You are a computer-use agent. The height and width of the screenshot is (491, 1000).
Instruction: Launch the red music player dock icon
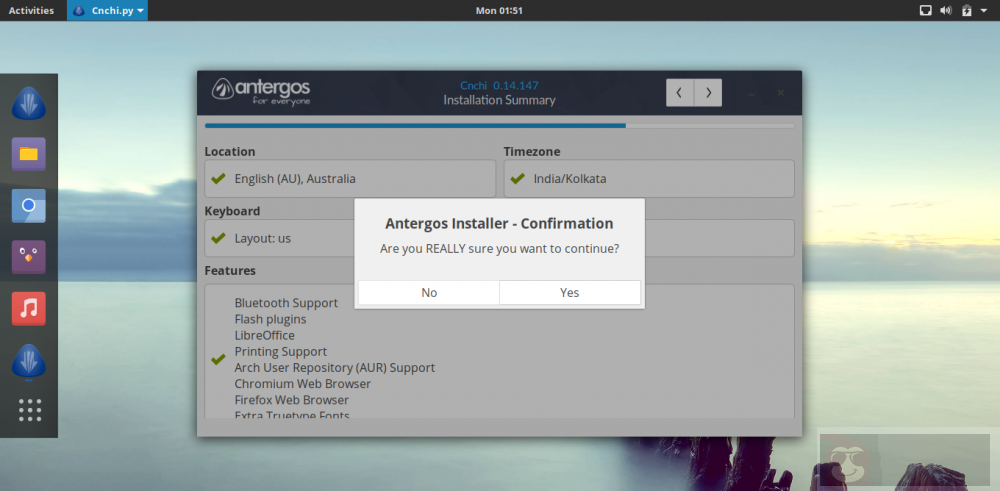click(x=29, y=309)
